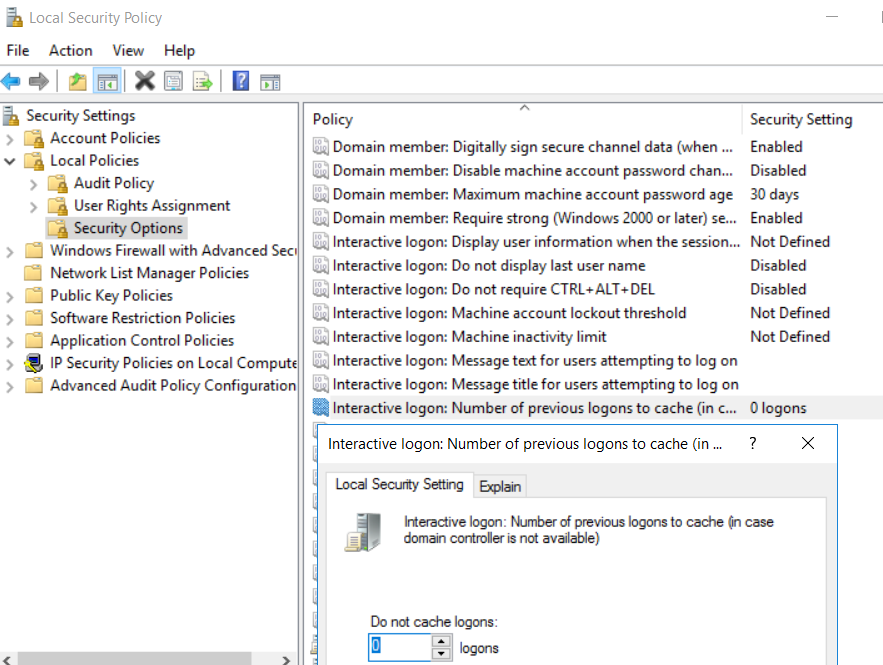Open Help using the question mark toolbar icon

click(x=240, y=80)
